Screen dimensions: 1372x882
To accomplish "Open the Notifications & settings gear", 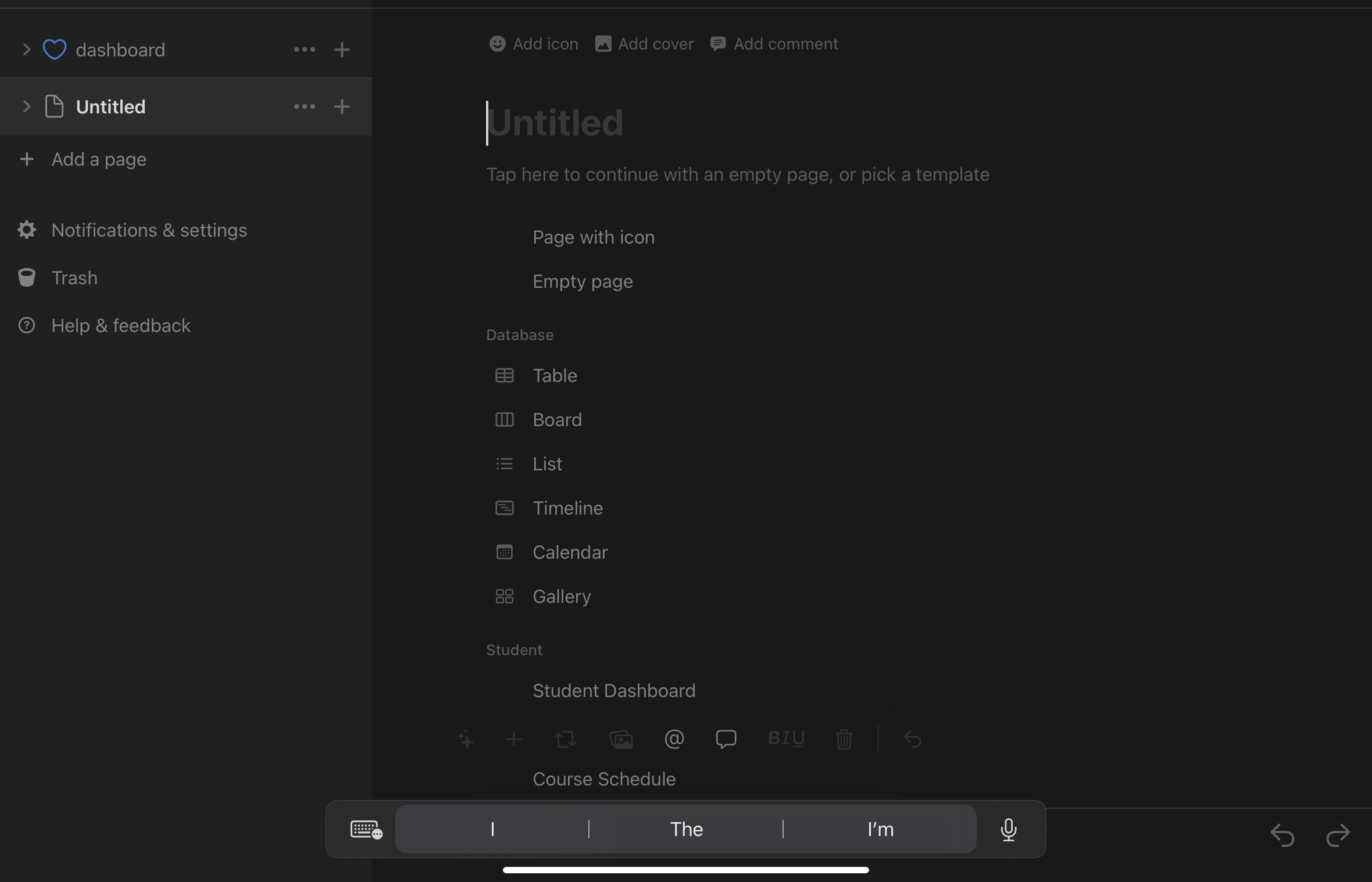I will tap(27, 230).
